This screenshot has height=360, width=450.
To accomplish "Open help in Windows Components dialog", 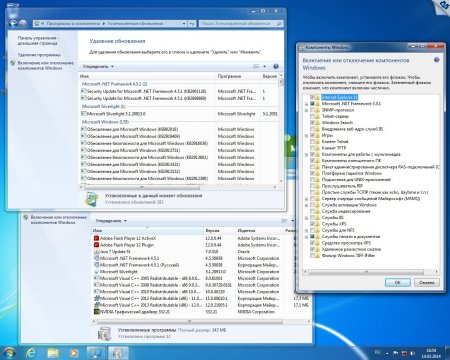I will (x=437, y=60).
